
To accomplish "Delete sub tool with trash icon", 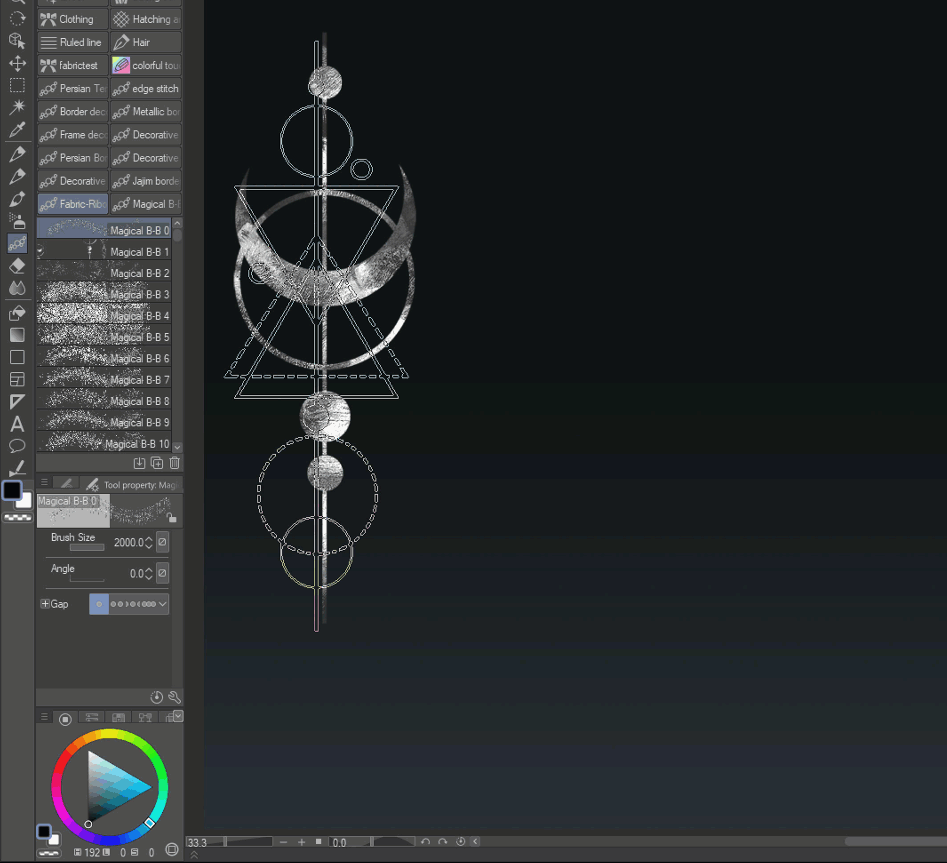I will click(x=175, y=463).
